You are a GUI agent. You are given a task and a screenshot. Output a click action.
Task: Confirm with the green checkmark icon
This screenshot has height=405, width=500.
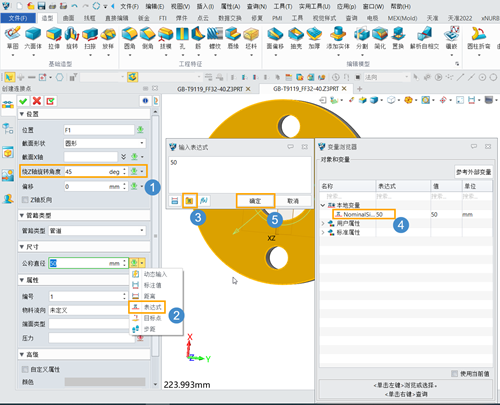[x=23, y=101]
